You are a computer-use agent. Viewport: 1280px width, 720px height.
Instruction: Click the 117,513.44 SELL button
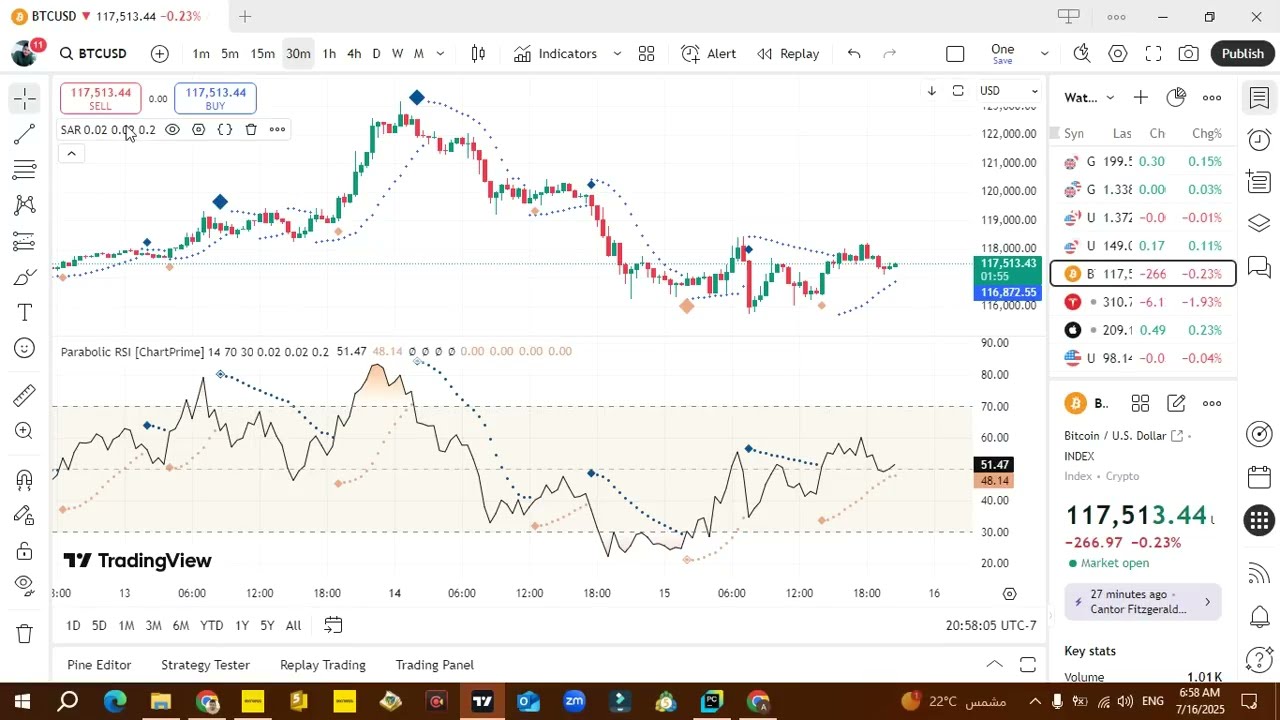100,98
